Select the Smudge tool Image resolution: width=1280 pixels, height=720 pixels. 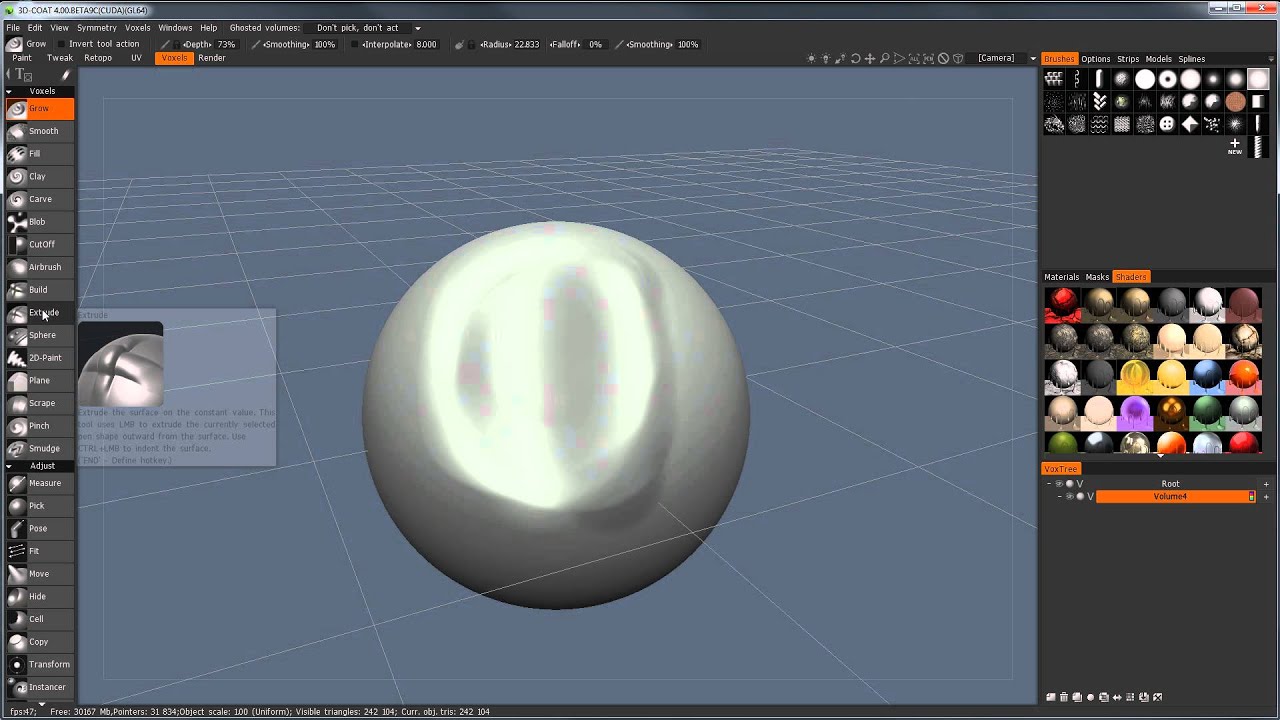point(38,449)
